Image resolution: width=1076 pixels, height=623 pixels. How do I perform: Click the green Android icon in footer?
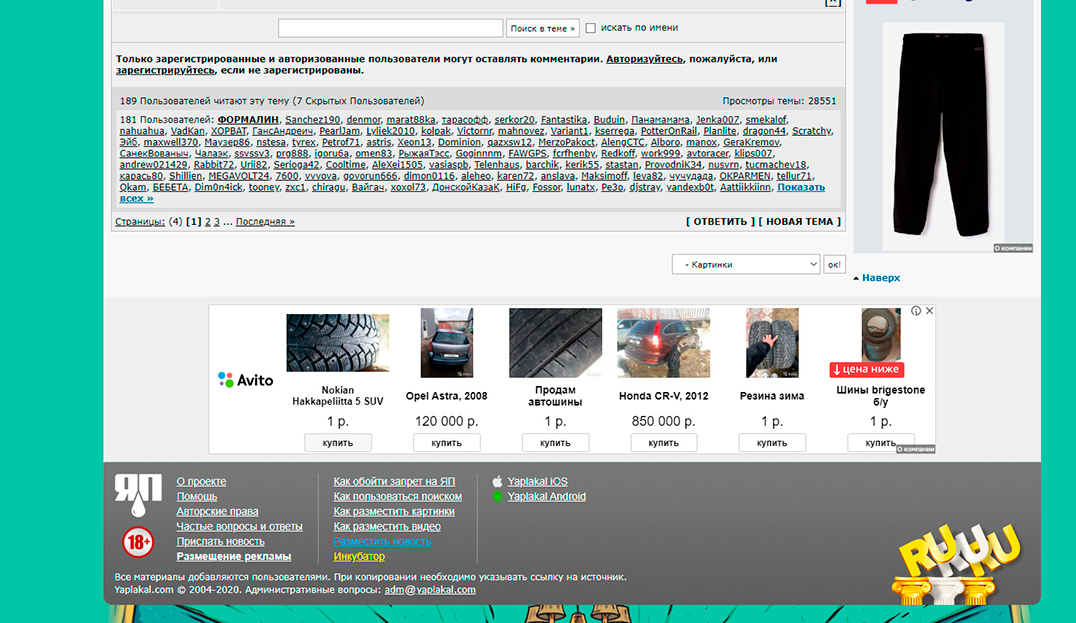point(497,496)
